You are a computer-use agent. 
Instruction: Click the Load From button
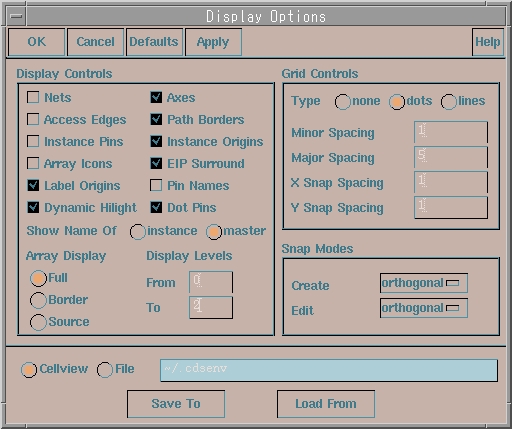[x=326, y=404]
